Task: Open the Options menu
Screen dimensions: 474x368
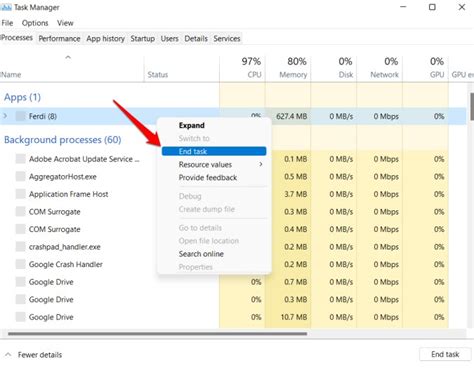Action: (x=35, y=23)
